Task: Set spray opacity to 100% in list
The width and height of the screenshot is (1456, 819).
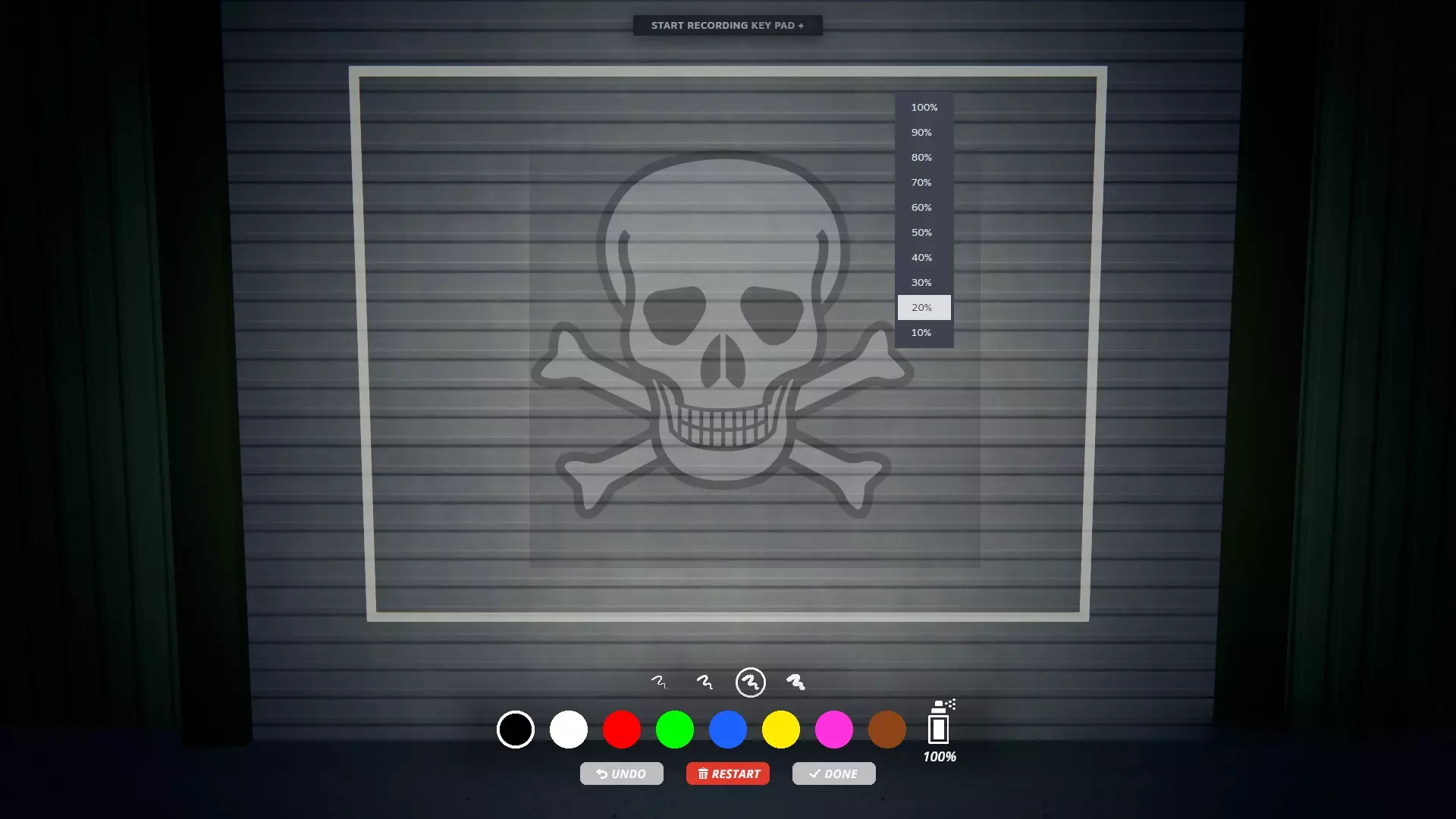Action: 924,108
